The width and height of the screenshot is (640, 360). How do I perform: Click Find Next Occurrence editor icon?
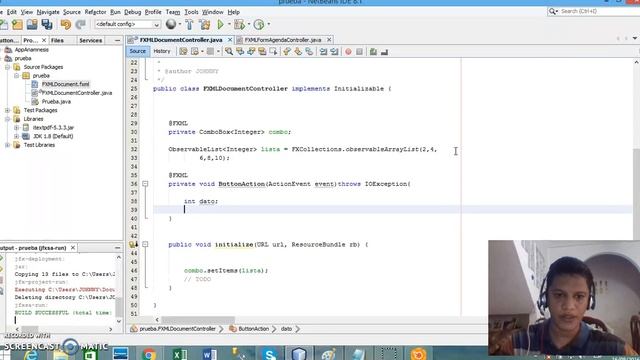click(251, 51)
